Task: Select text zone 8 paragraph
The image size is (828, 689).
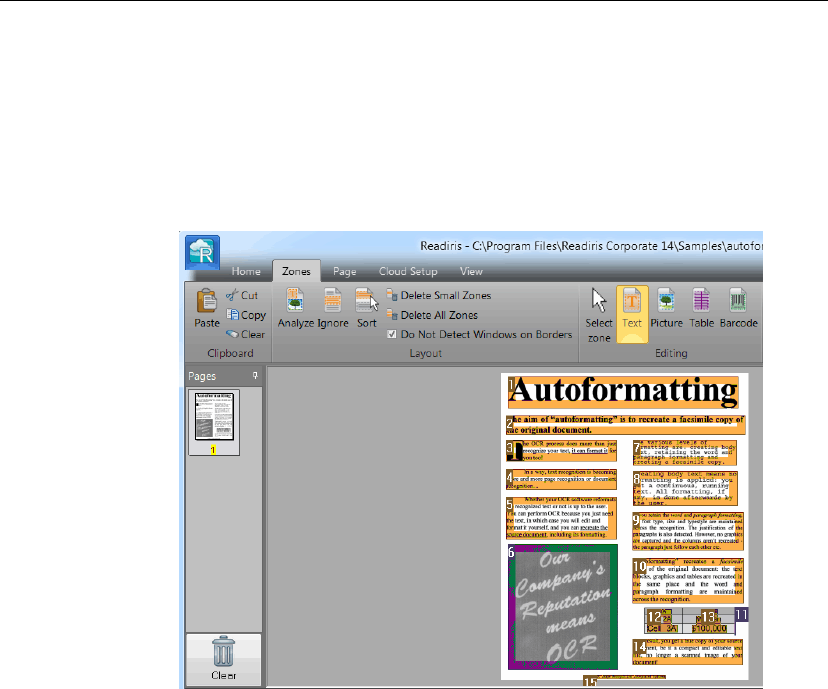Action: click(685, 488)
